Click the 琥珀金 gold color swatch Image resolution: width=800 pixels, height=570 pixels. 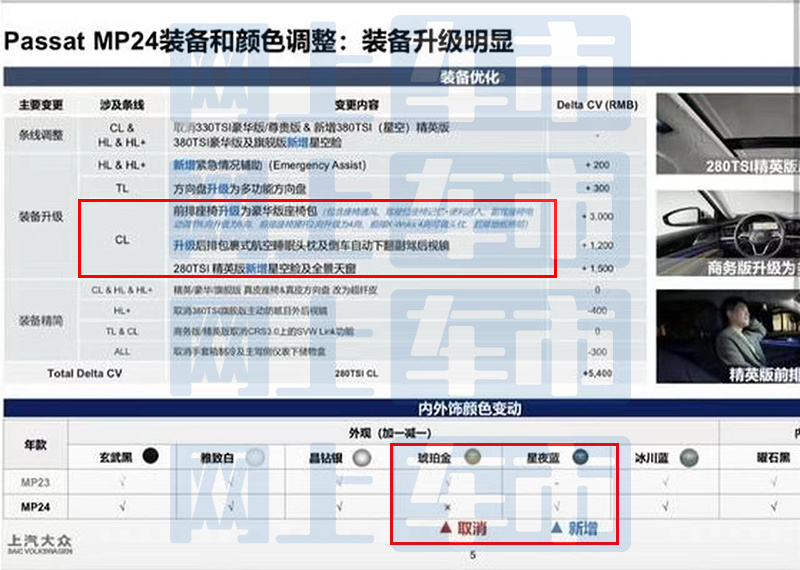point(472,456)
